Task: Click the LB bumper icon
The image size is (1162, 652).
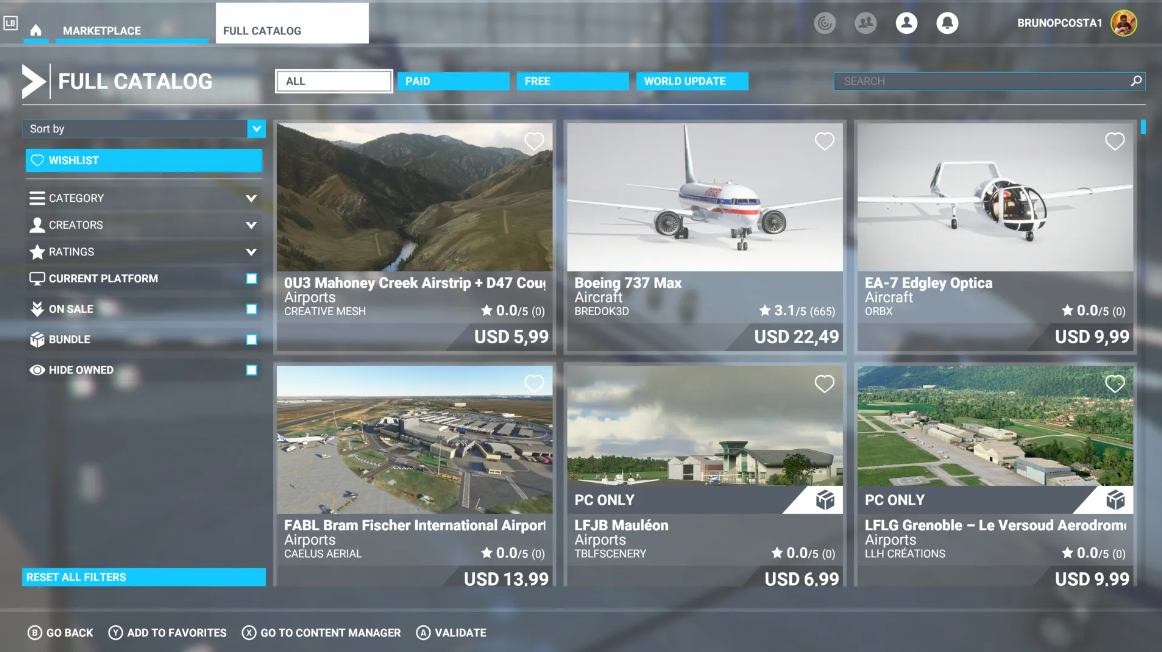Action: pyautogui.click(x=10, y=23)
